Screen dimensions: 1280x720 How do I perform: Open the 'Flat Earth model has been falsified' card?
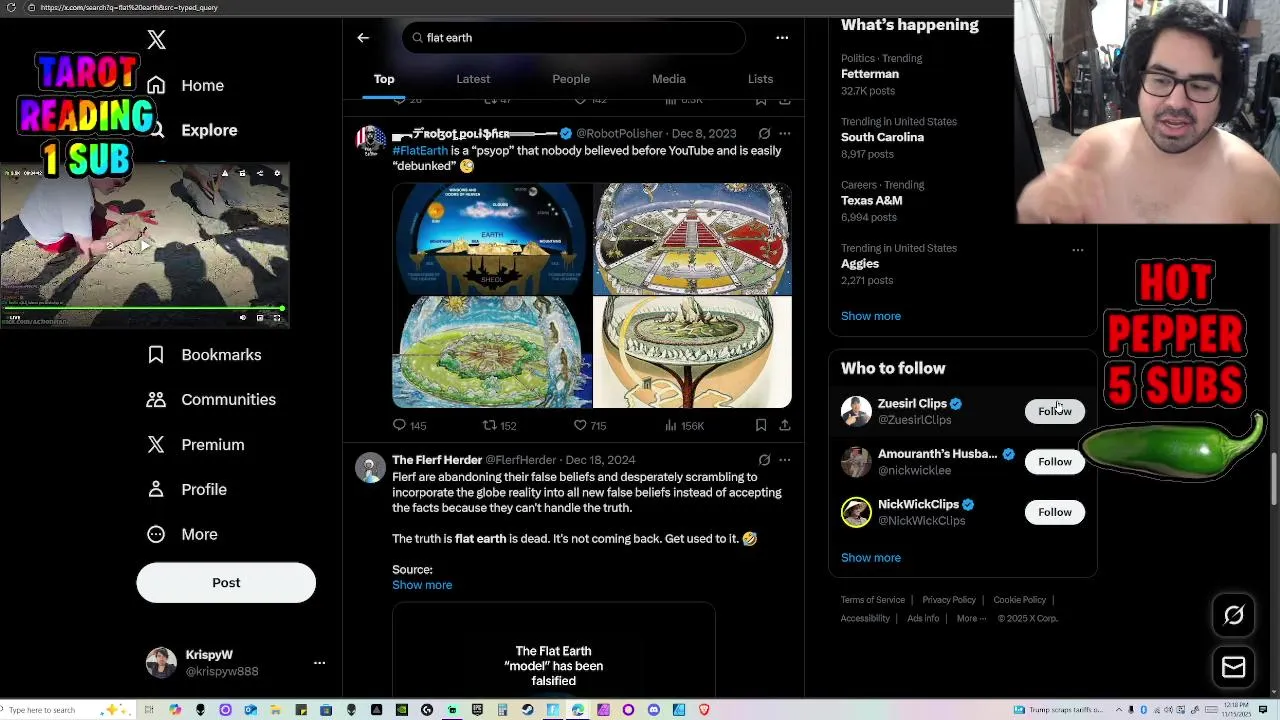point(553,651)
